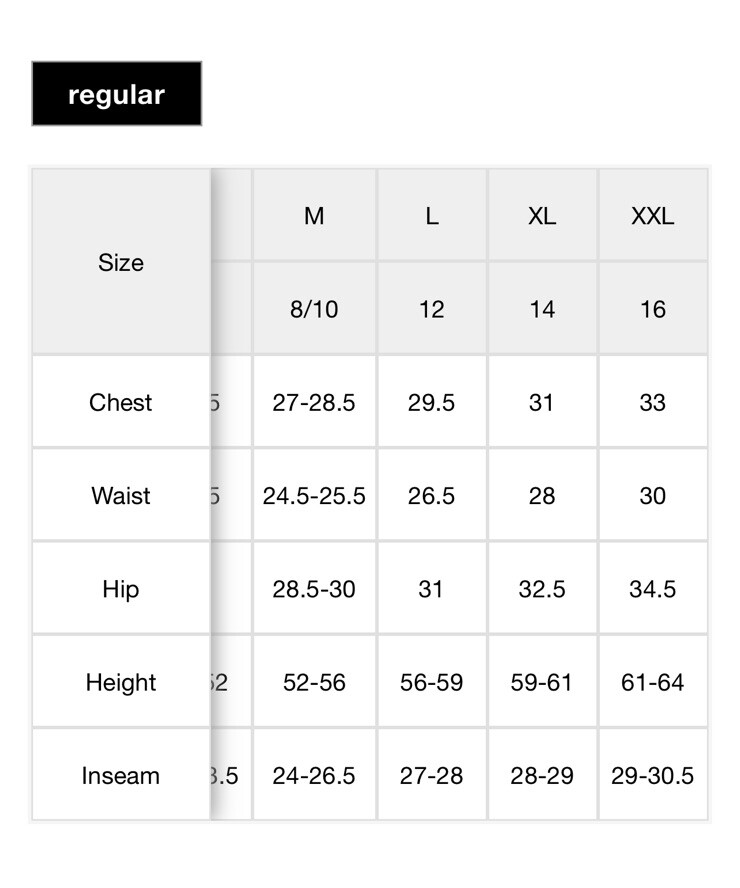The width and height of the screenshot is (740, 888).
Task: Click the Waist row label
Action: [x=121, y=496]
